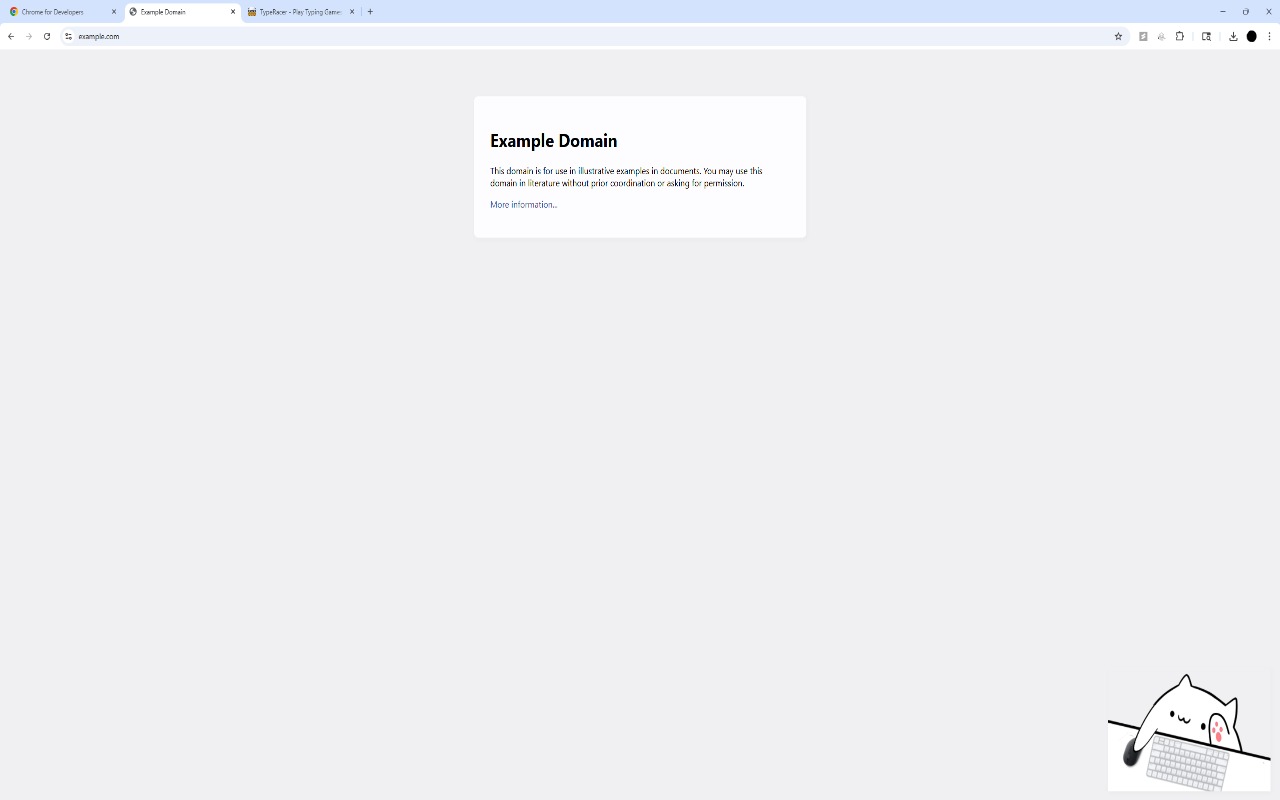Close the Example Domain tab
1280x800 pixels.
(x=233, y=12)
